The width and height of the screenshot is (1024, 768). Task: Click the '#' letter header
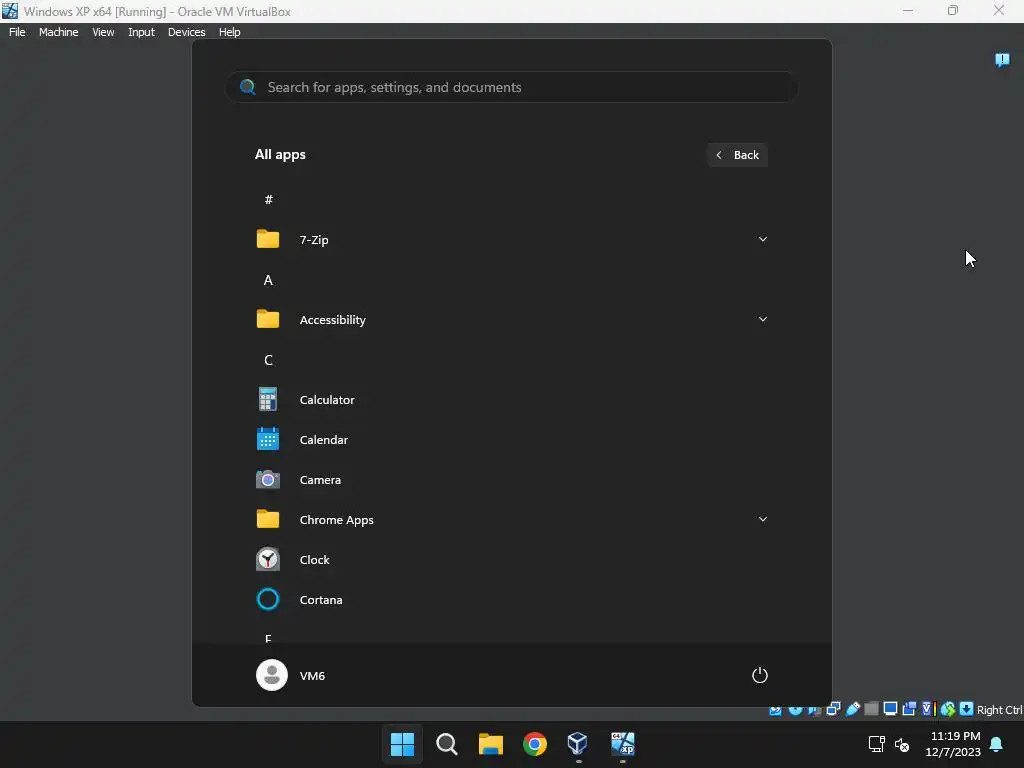[x=268, y=199]
